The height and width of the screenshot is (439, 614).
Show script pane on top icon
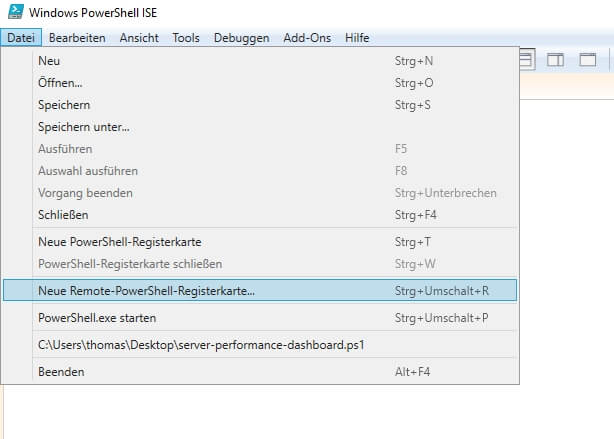(x=527, y=60)
